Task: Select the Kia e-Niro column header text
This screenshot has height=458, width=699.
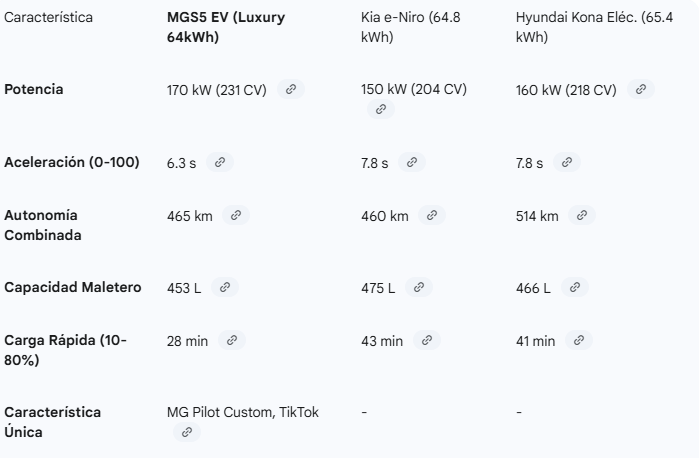Action: (x=411, y=27)
